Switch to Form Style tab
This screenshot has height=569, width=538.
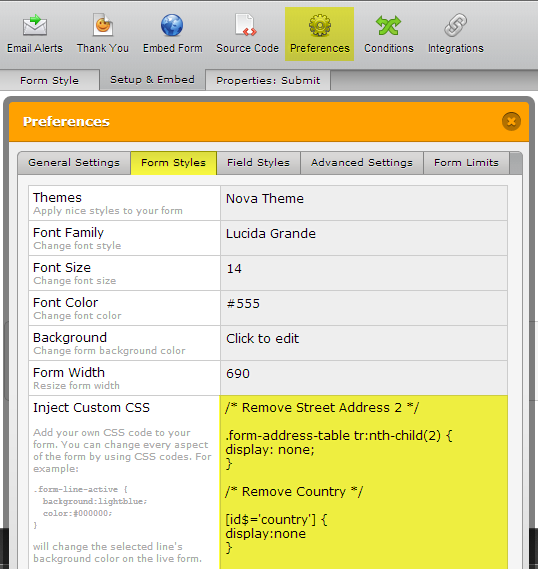49,80
